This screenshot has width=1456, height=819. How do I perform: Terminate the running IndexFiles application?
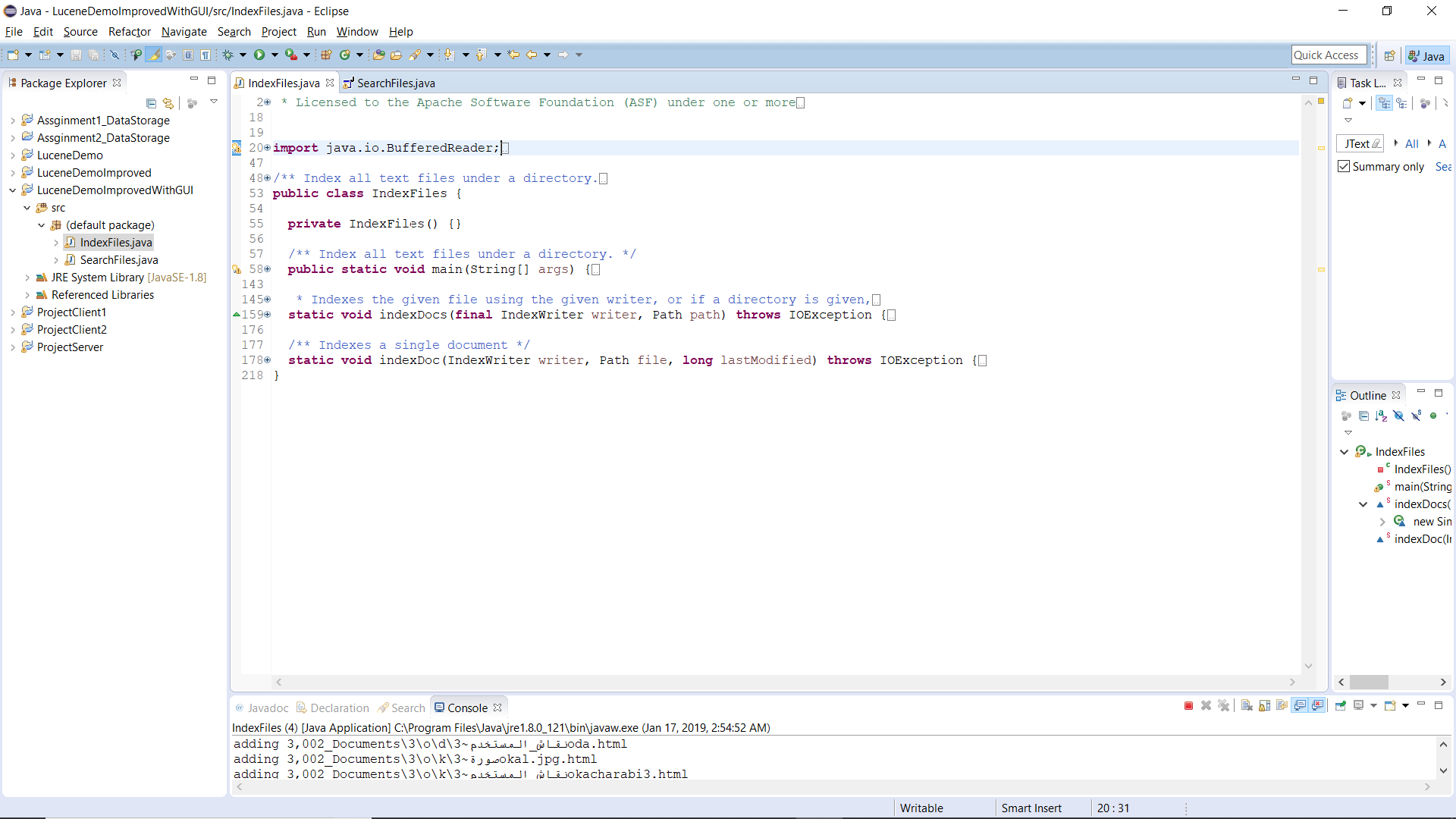(x=1188, y=706)
